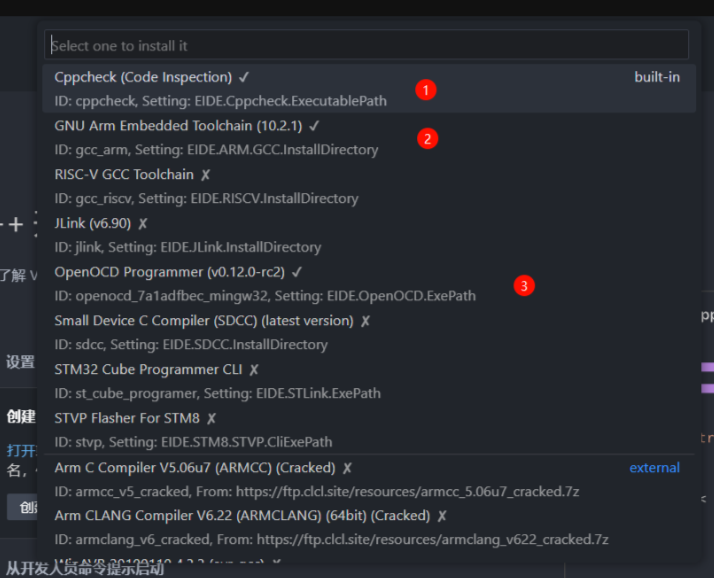Click armcc_5.06u7_cracked.7z source URL line

(317, 491)
